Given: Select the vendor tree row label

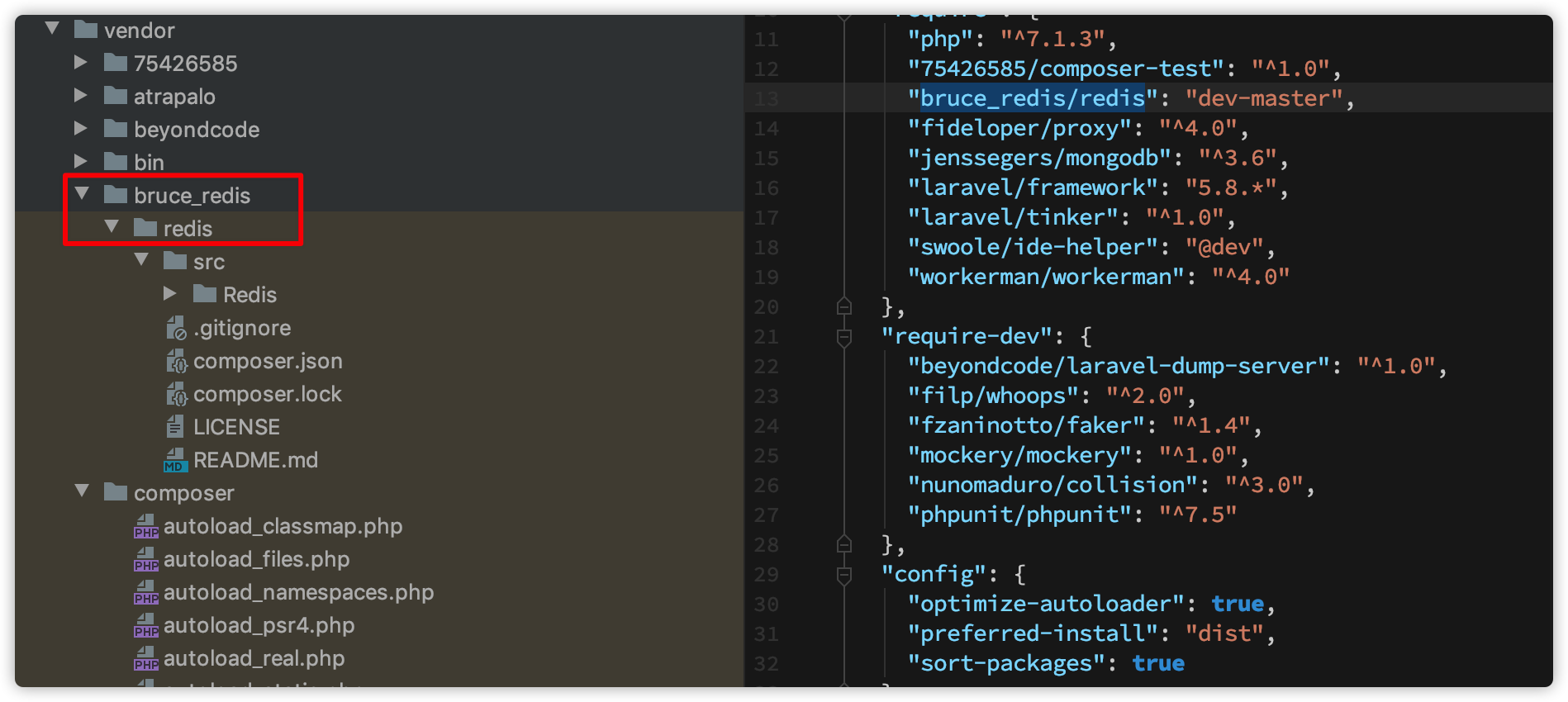Looking at the screenshot, I should tap(140, 31).
